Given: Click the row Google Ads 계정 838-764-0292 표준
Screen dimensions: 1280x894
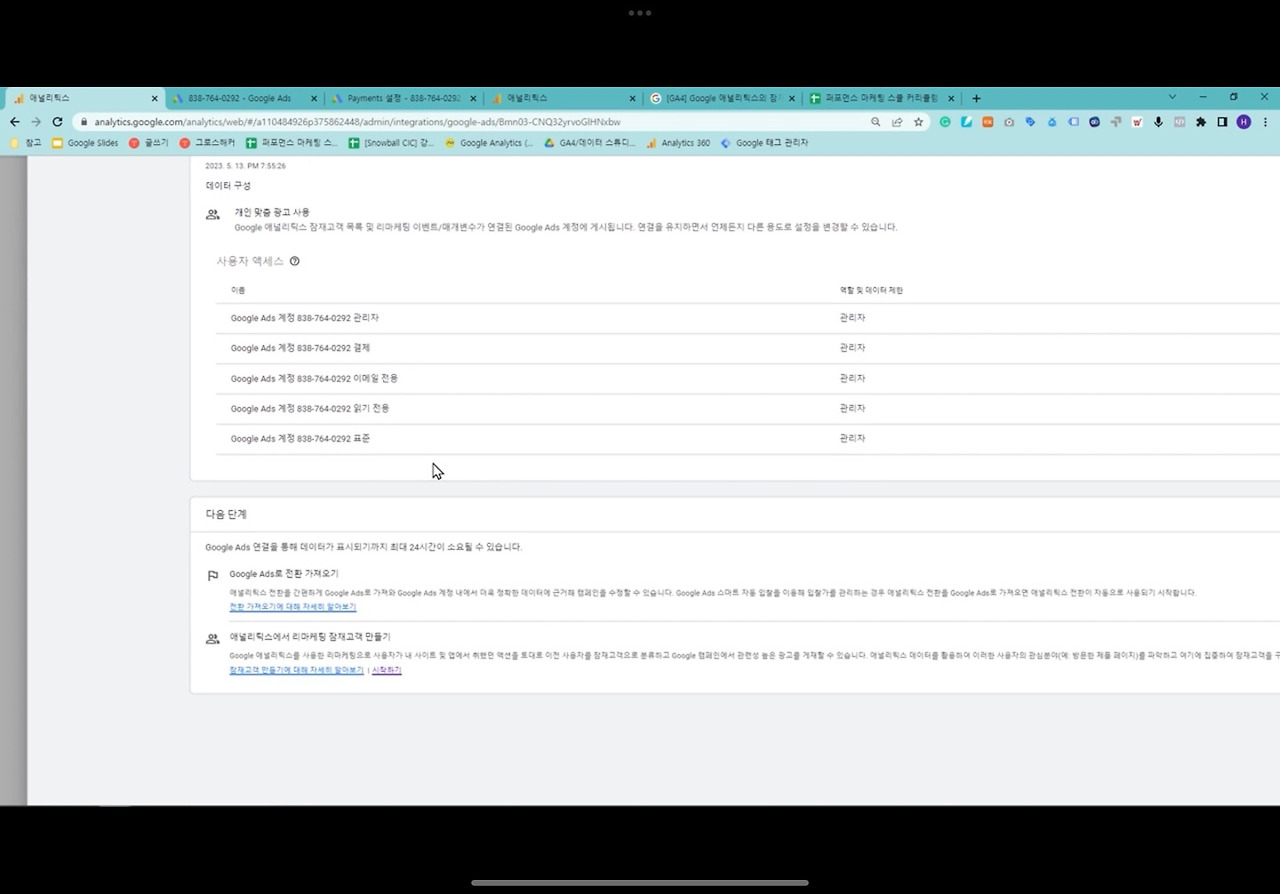Looking at the screenshot, I should coord(748,438).
